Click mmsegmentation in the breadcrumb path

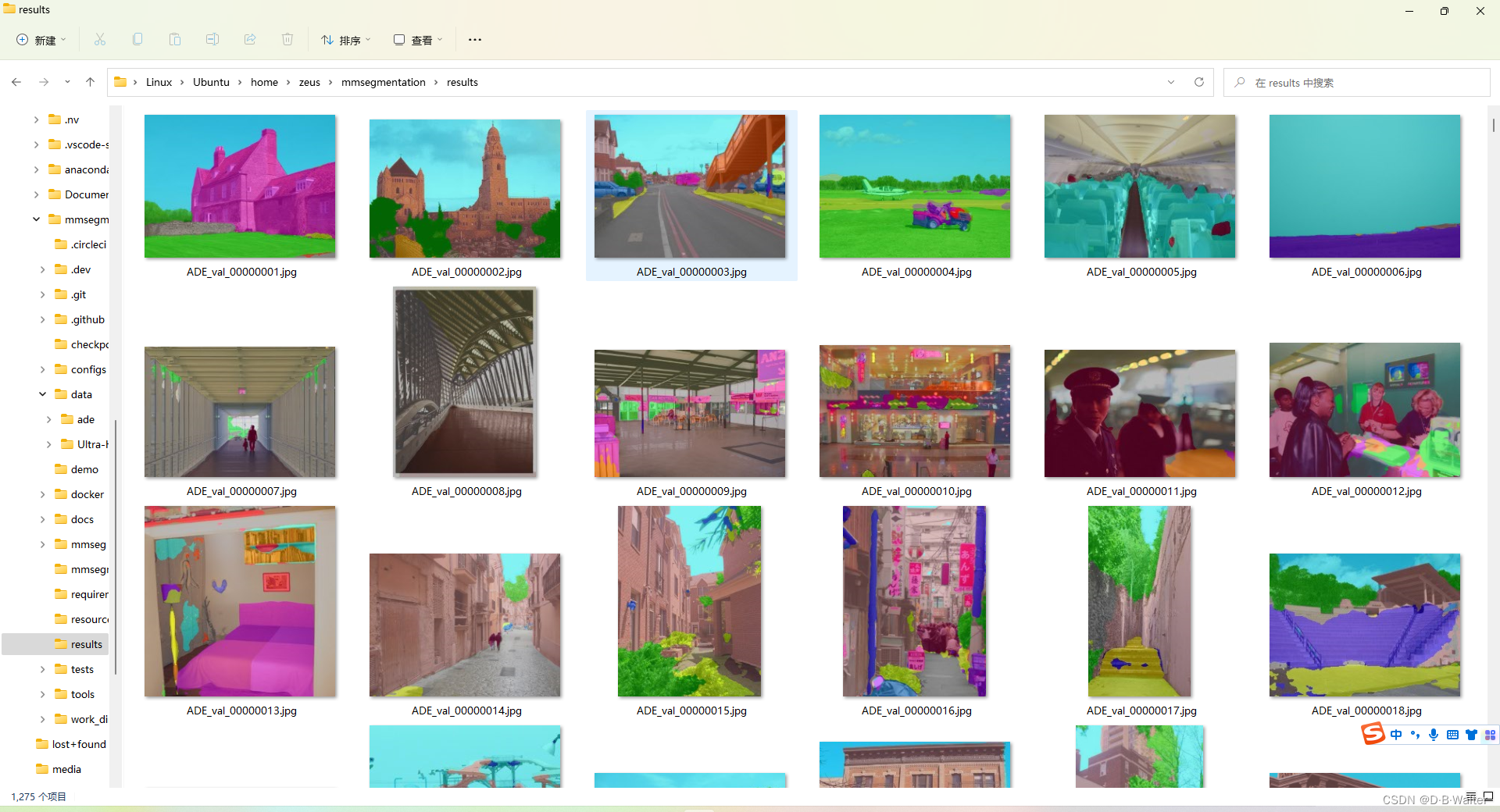pyautogui.click(x=384, y=82)
